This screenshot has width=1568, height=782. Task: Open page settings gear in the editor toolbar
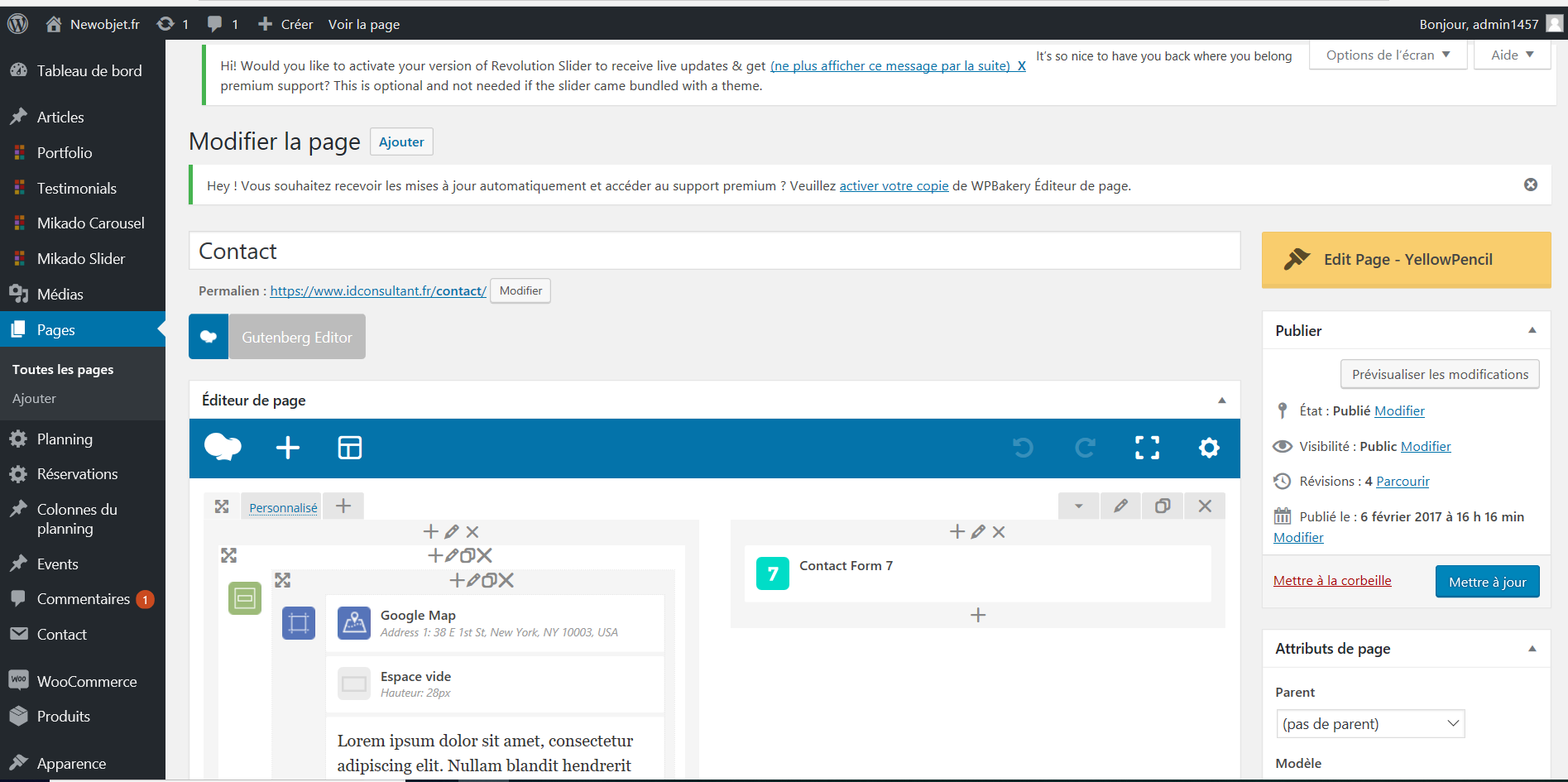[1209, 448]
